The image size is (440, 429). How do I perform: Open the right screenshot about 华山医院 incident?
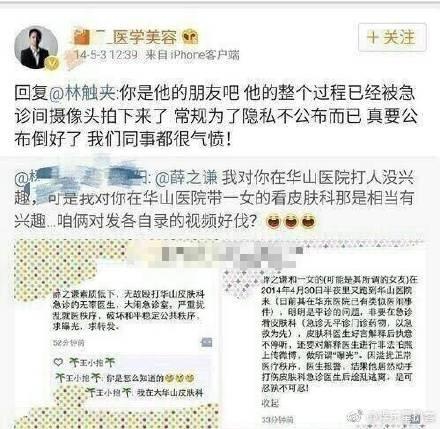pyautogui.click(x=325, y=334)
